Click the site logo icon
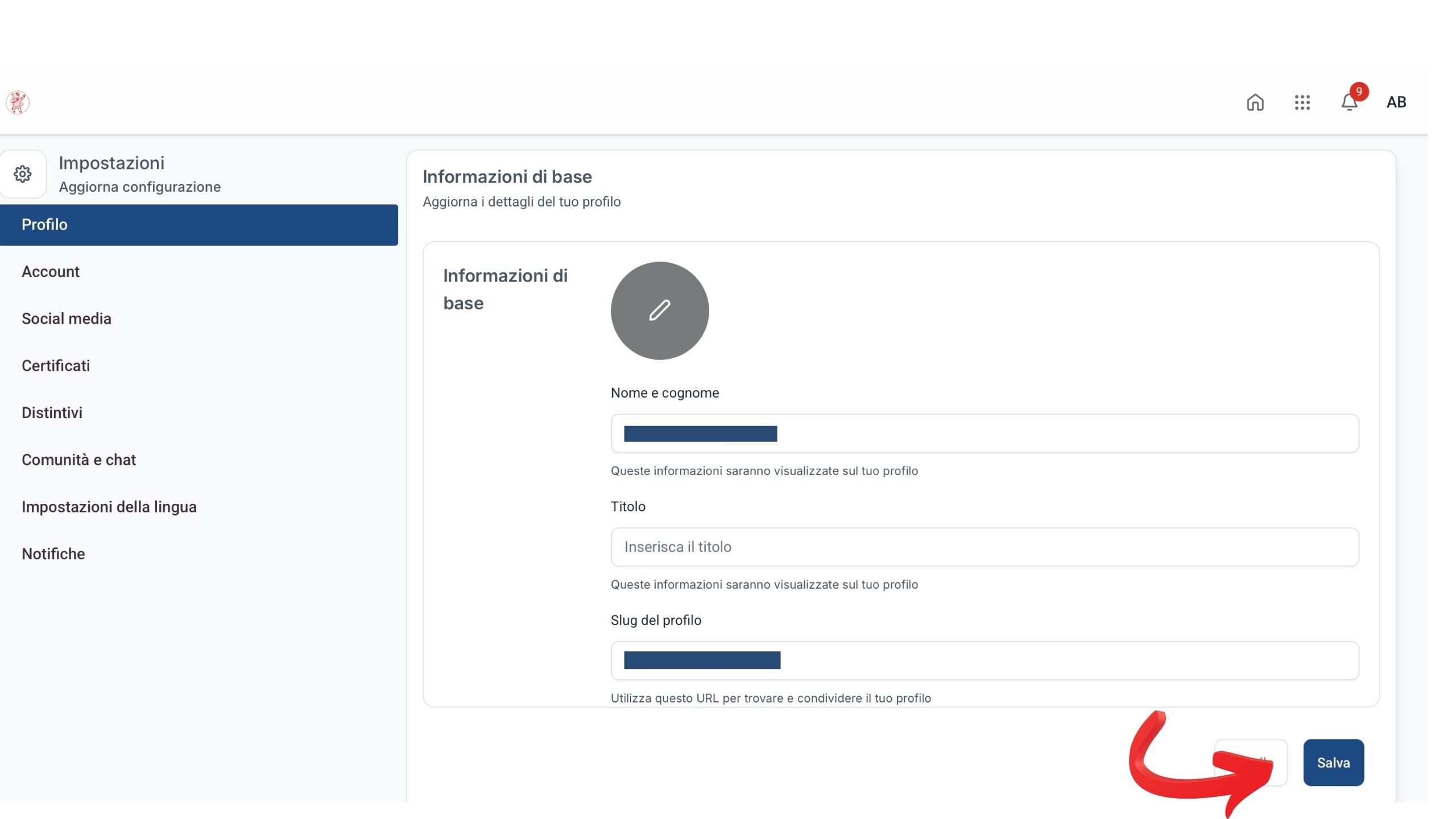 coord(18,102)
